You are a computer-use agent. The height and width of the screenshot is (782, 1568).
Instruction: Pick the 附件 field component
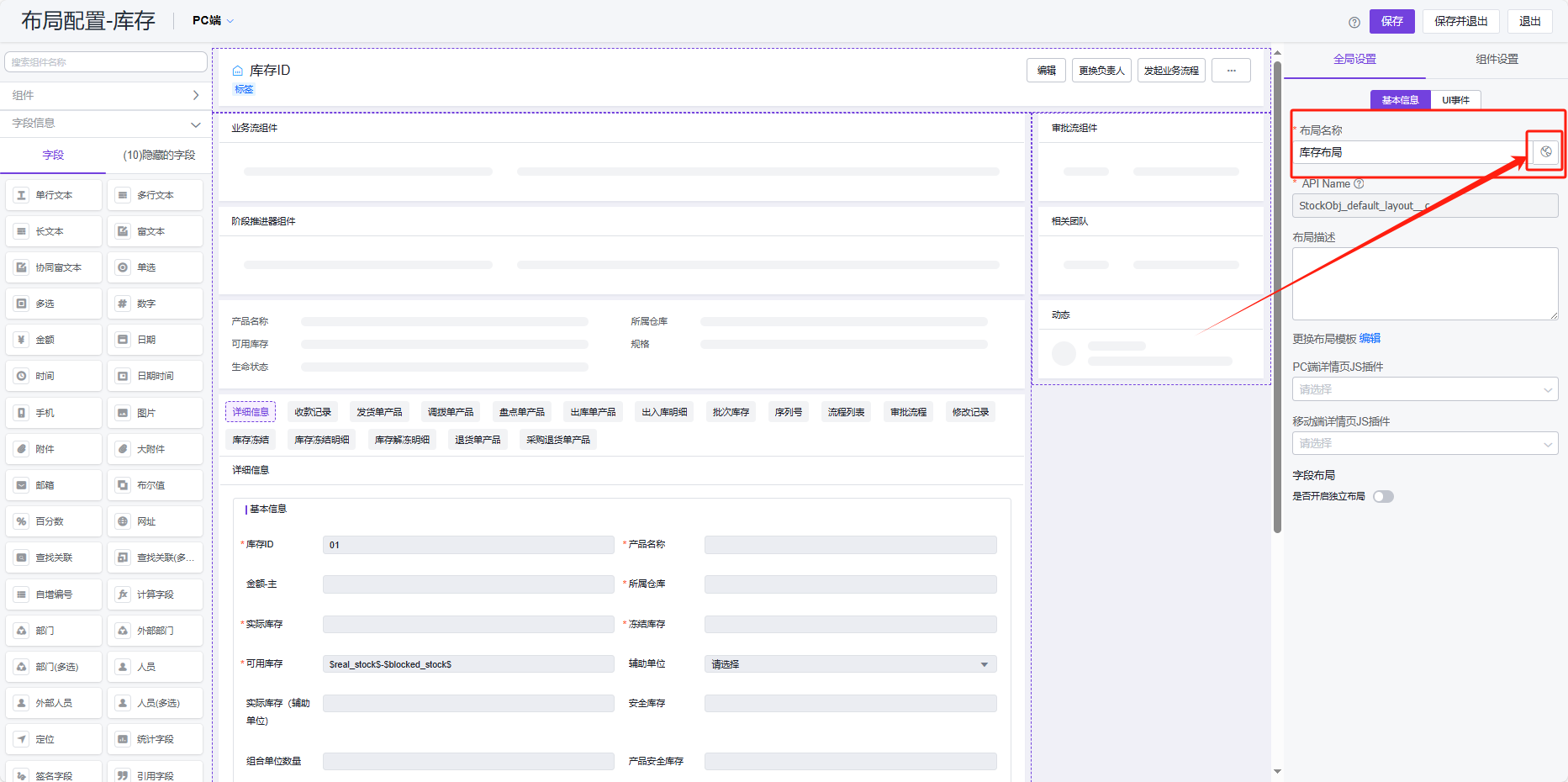(54, 449)
